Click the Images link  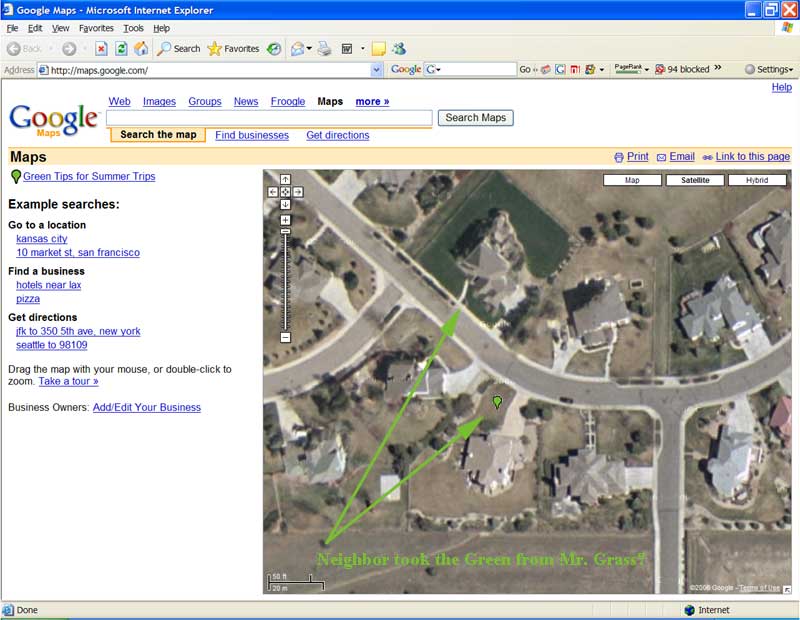pos(159,102)
